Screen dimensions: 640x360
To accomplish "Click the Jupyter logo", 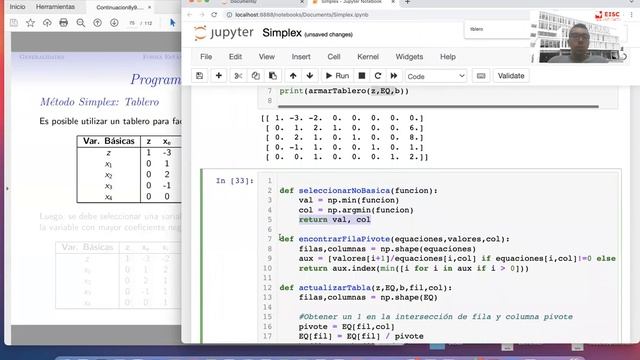I will click(224, 33).
